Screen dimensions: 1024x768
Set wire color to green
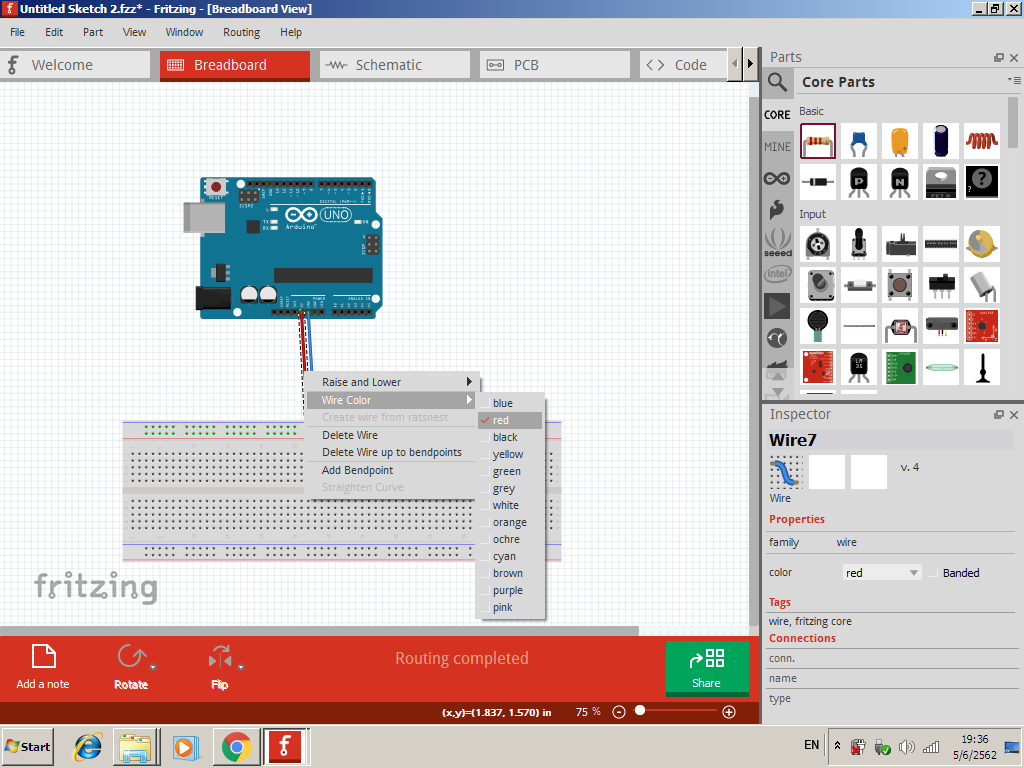(510, 471)
